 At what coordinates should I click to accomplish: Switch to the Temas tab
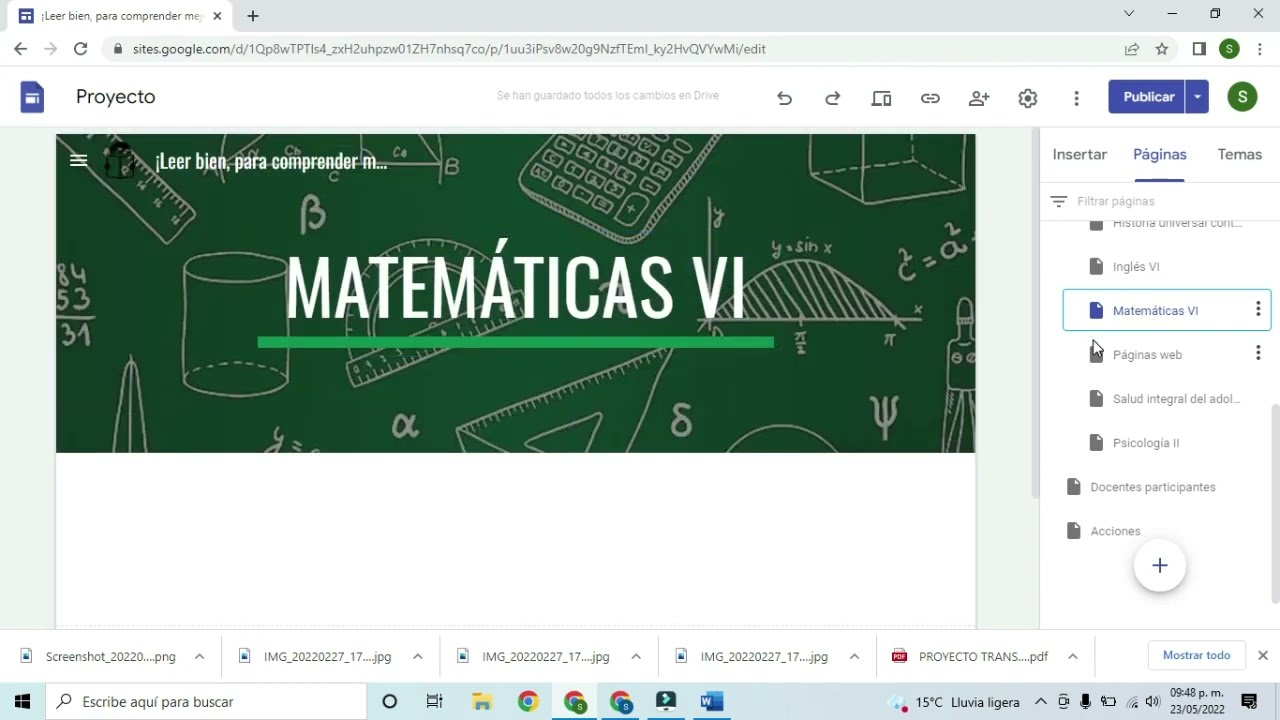click(x=1239, y=154)
